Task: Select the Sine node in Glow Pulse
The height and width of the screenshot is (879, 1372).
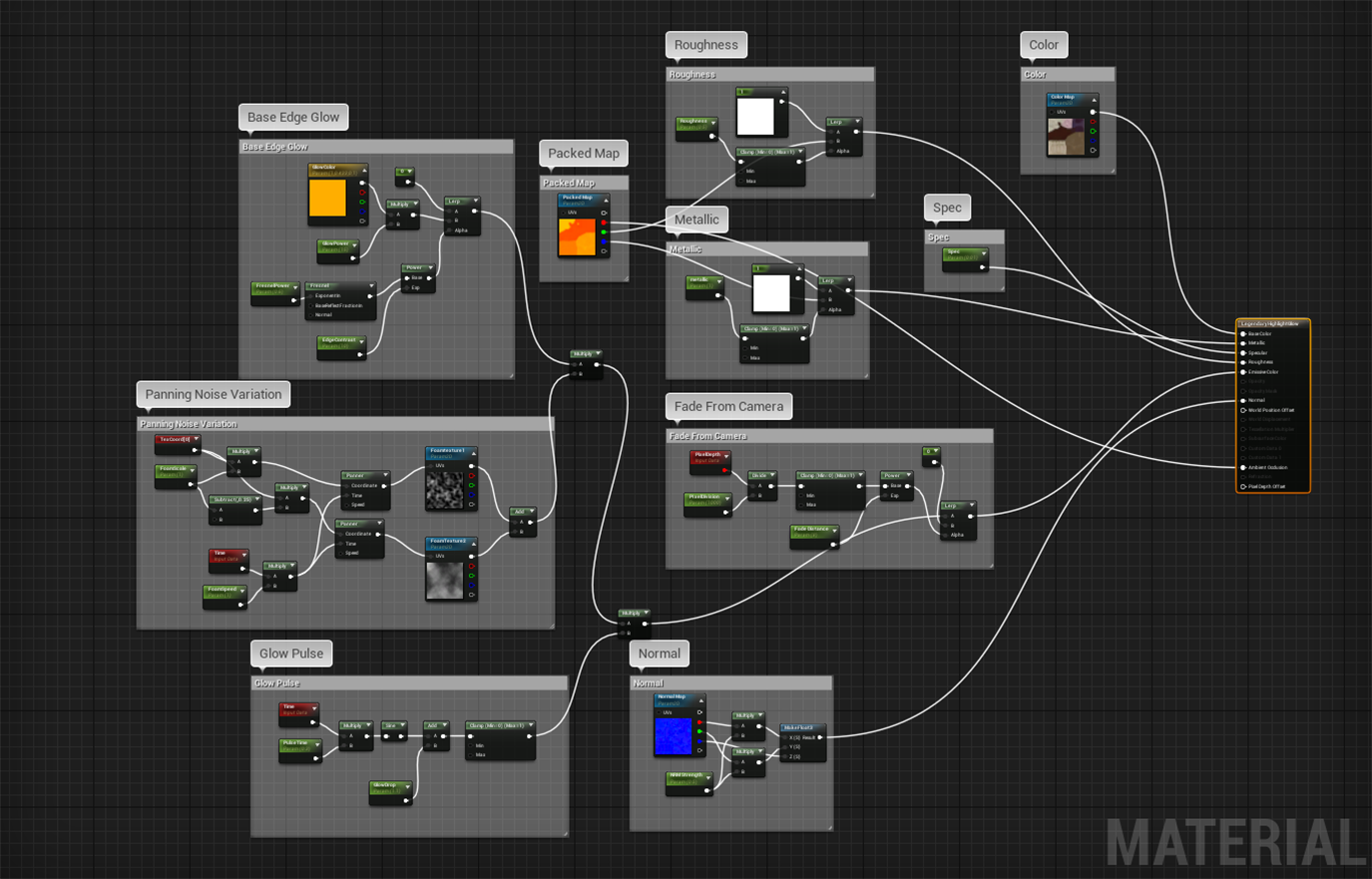Action: click(x=394, y=731)
